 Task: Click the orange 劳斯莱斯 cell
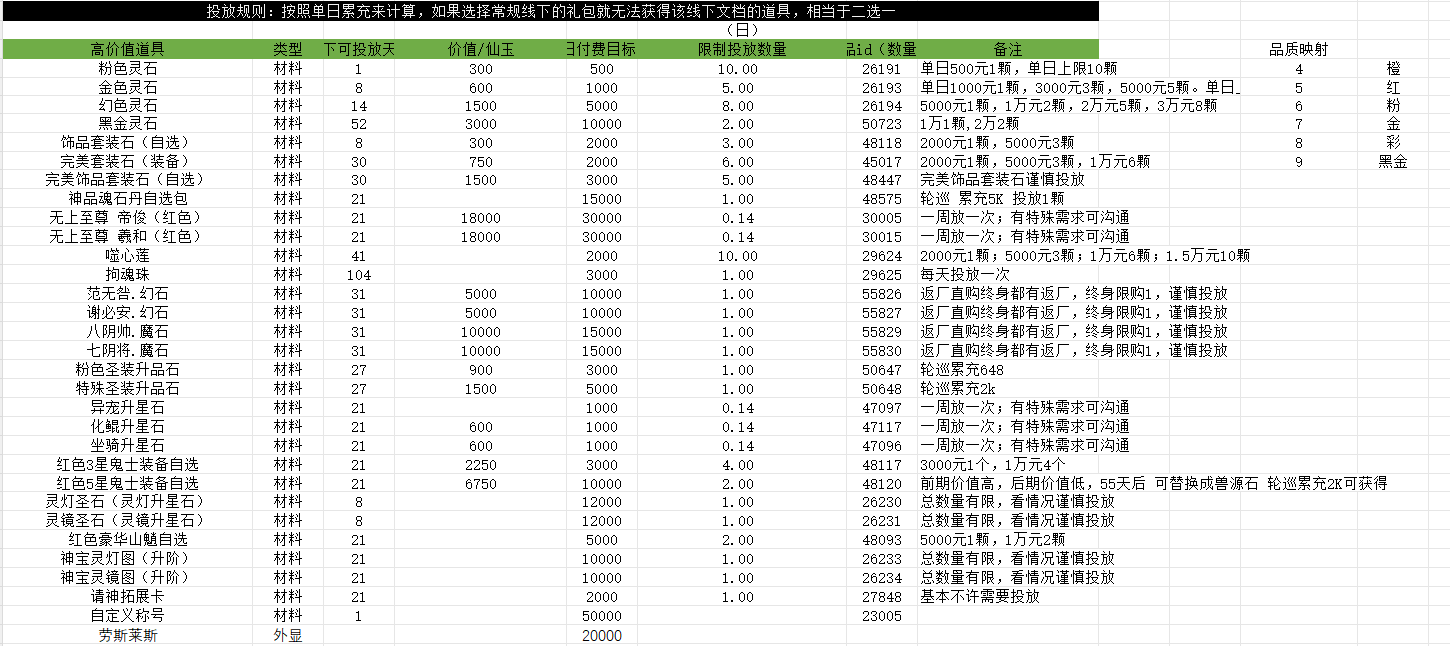coord(127,635)
